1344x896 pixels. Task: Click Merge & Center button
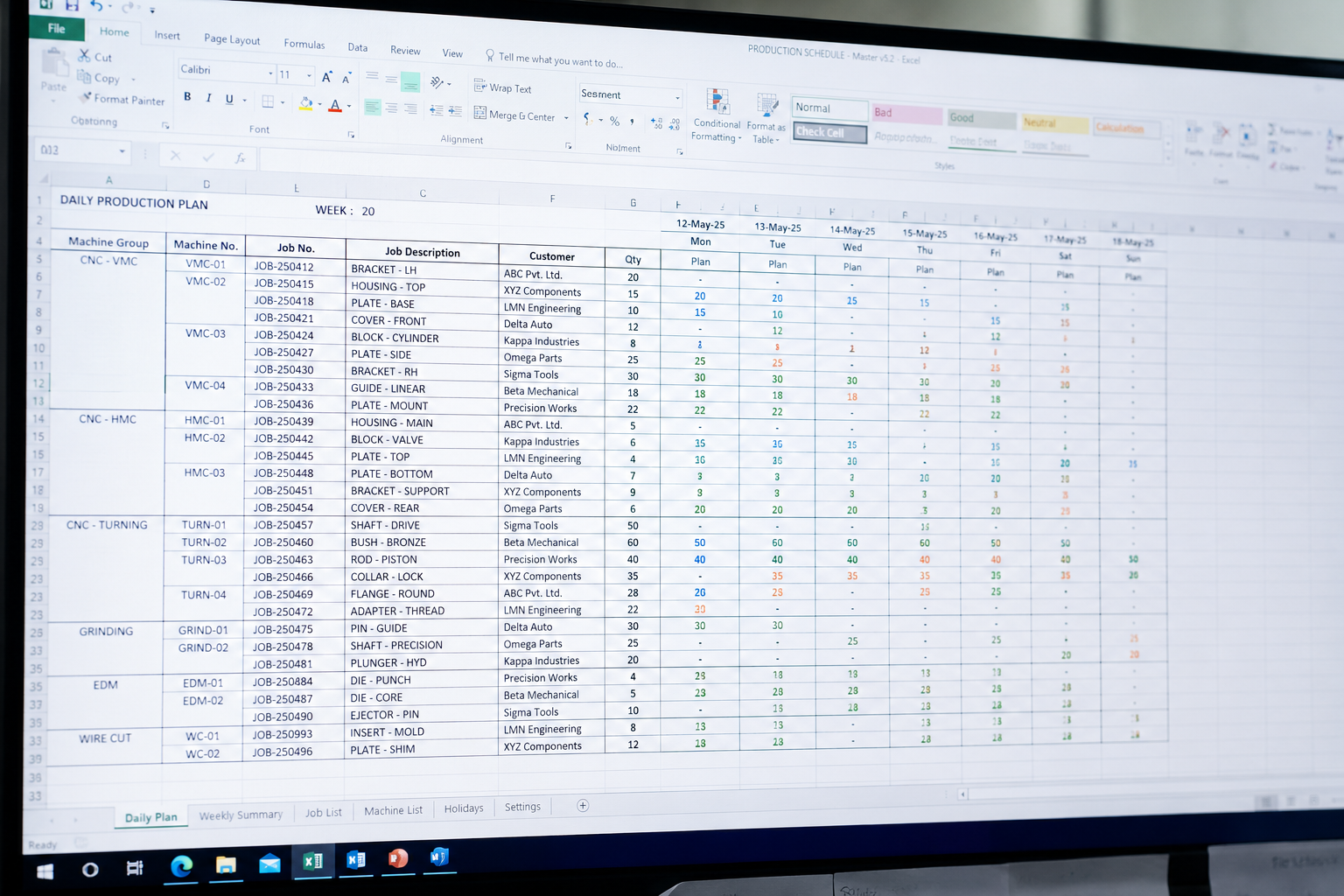click(514, 115)
